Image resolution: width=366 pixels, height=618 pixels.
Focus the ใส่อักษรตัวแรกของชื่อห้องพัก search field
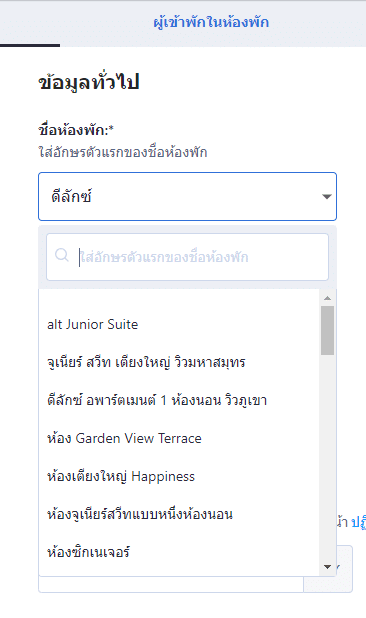click(x=188, y=257)
